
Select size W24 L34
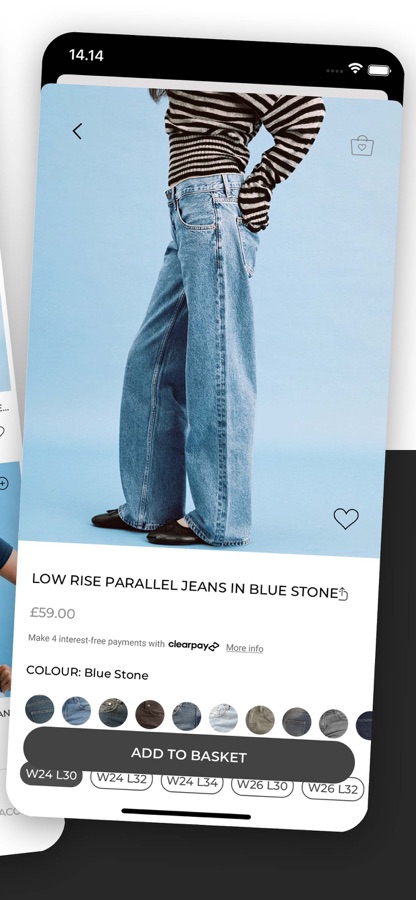[192, 782]
